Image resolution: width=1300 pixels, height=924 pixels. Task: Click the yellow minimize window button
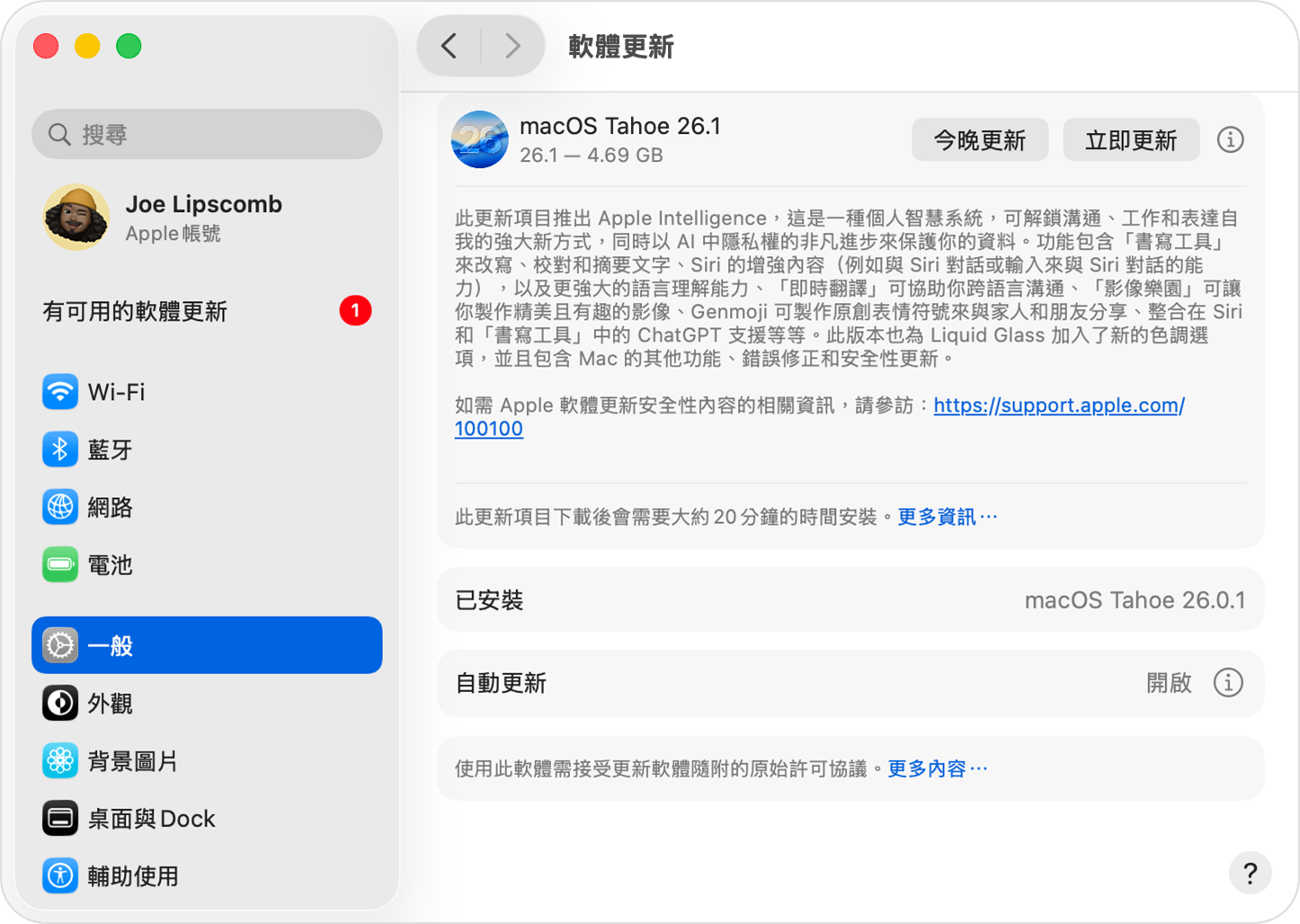87,46
